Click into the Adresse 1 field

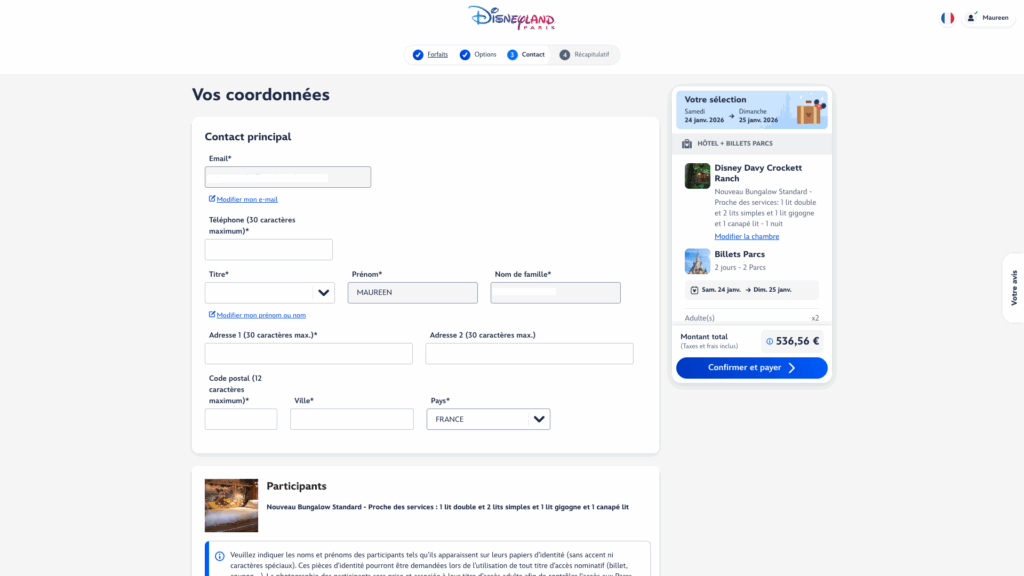point(308,354)
